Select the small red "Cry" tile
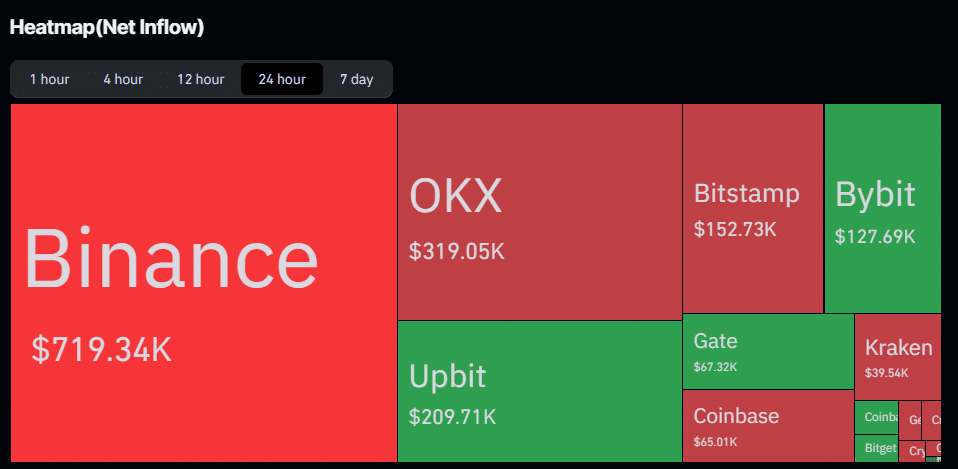The height and width of the screenshot is (469, 958). (914, 451)
